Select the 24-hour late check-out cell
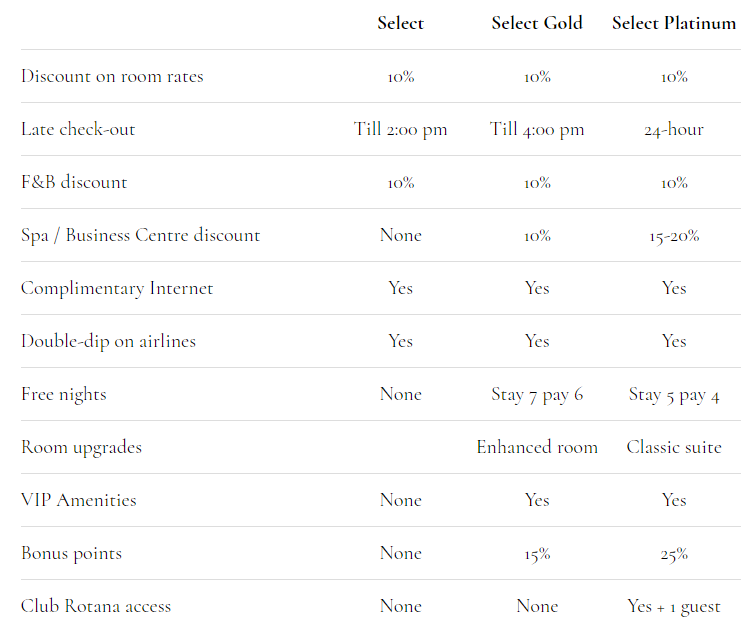The height and width of the screenshot is (622, 745). pos(674,129)
